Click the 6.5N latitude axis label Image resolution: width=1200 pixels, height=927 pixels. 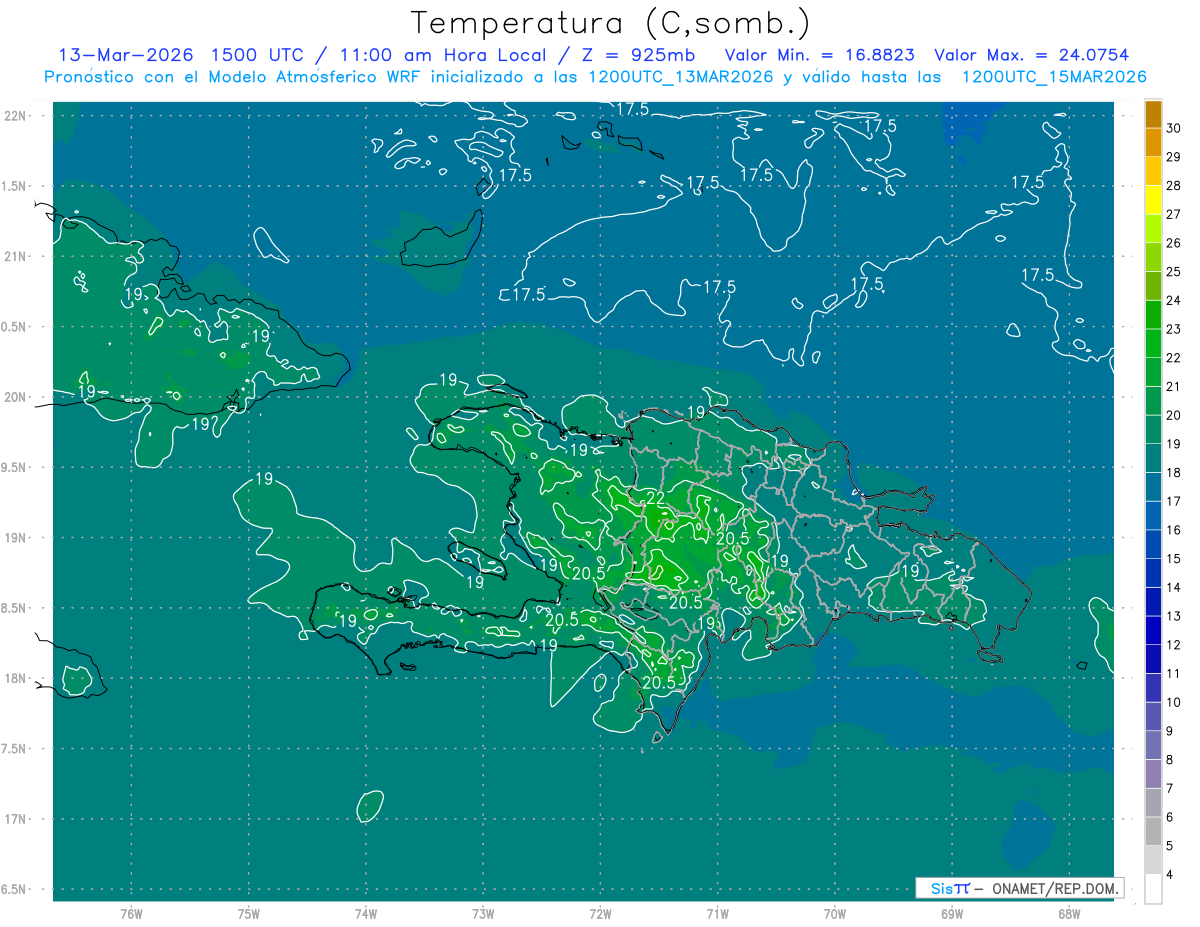tap(13, 889)
